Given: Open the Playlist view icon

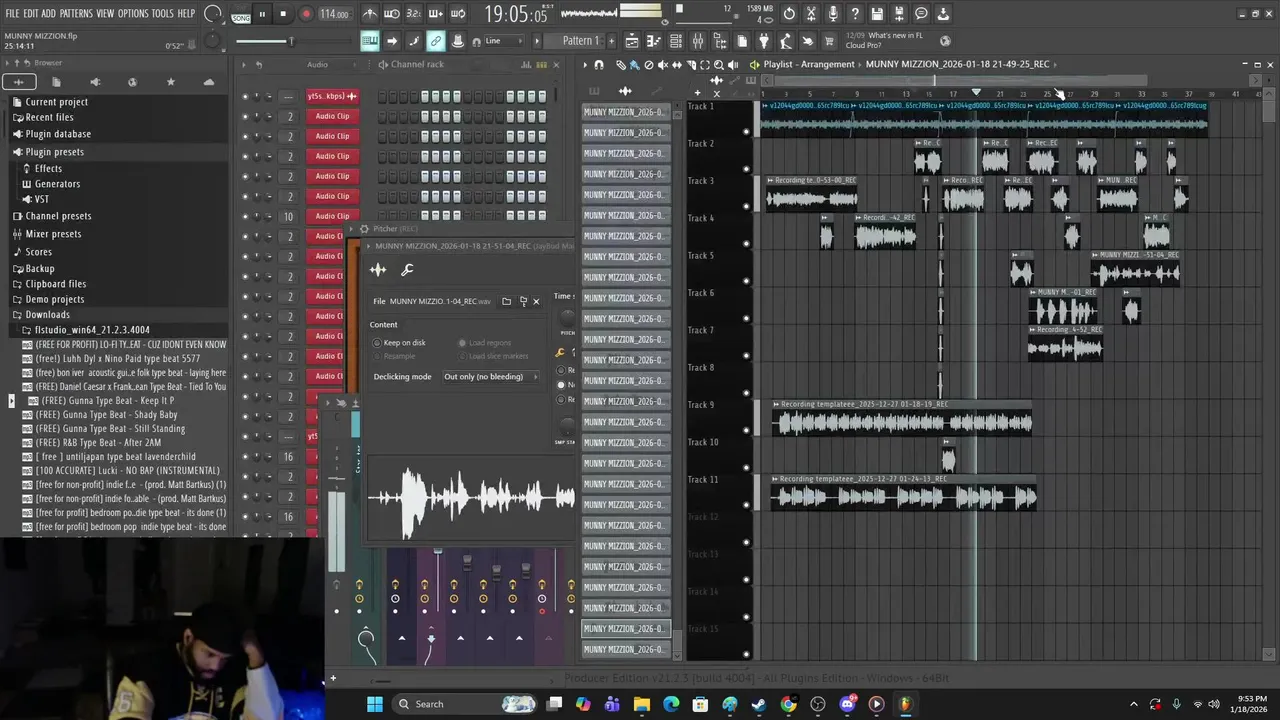Looking at the screenshot, I should [632, 41].
